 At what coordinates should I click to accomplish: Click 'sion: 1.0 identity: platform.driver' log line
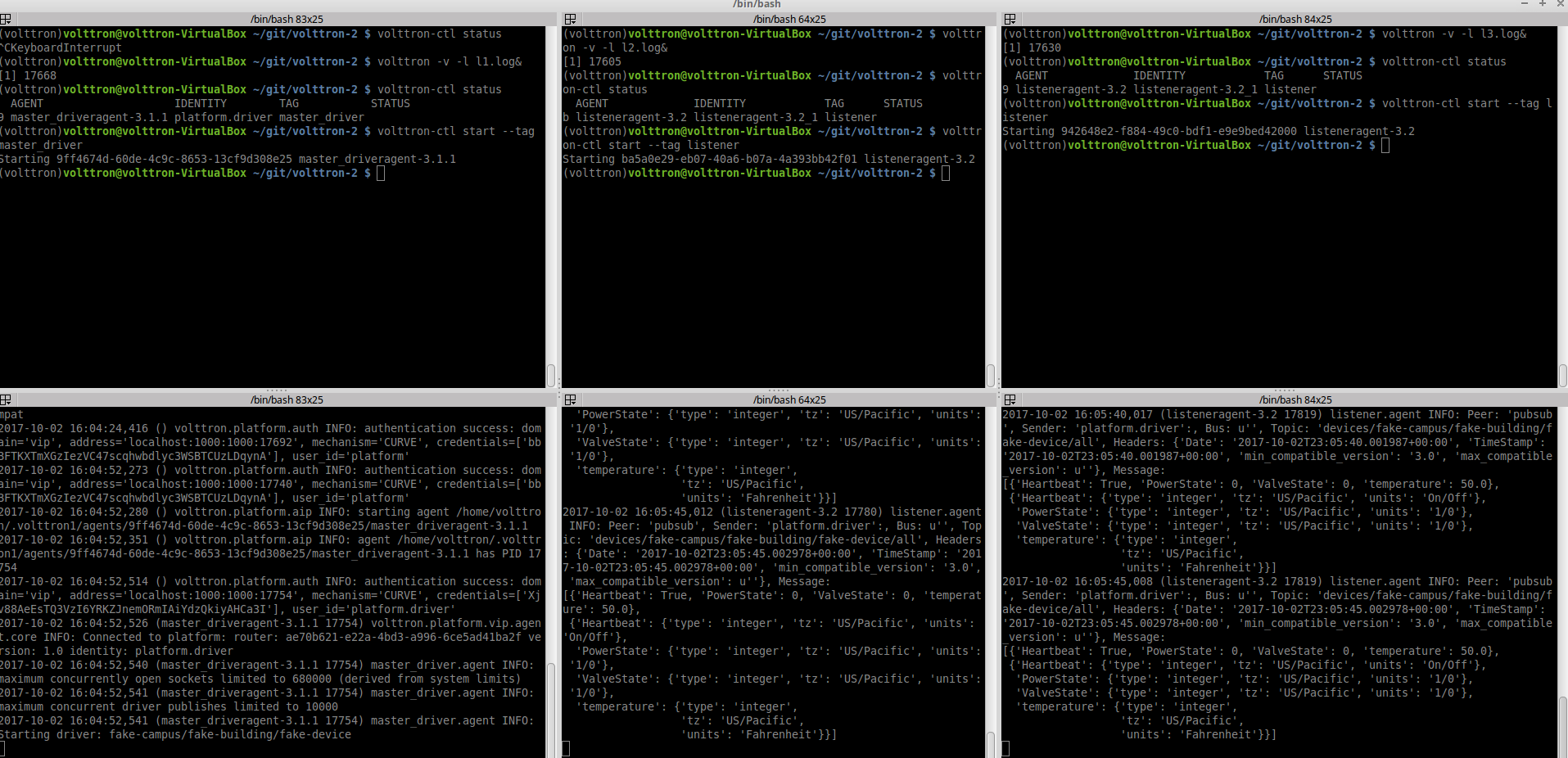(x=116, y=651)
